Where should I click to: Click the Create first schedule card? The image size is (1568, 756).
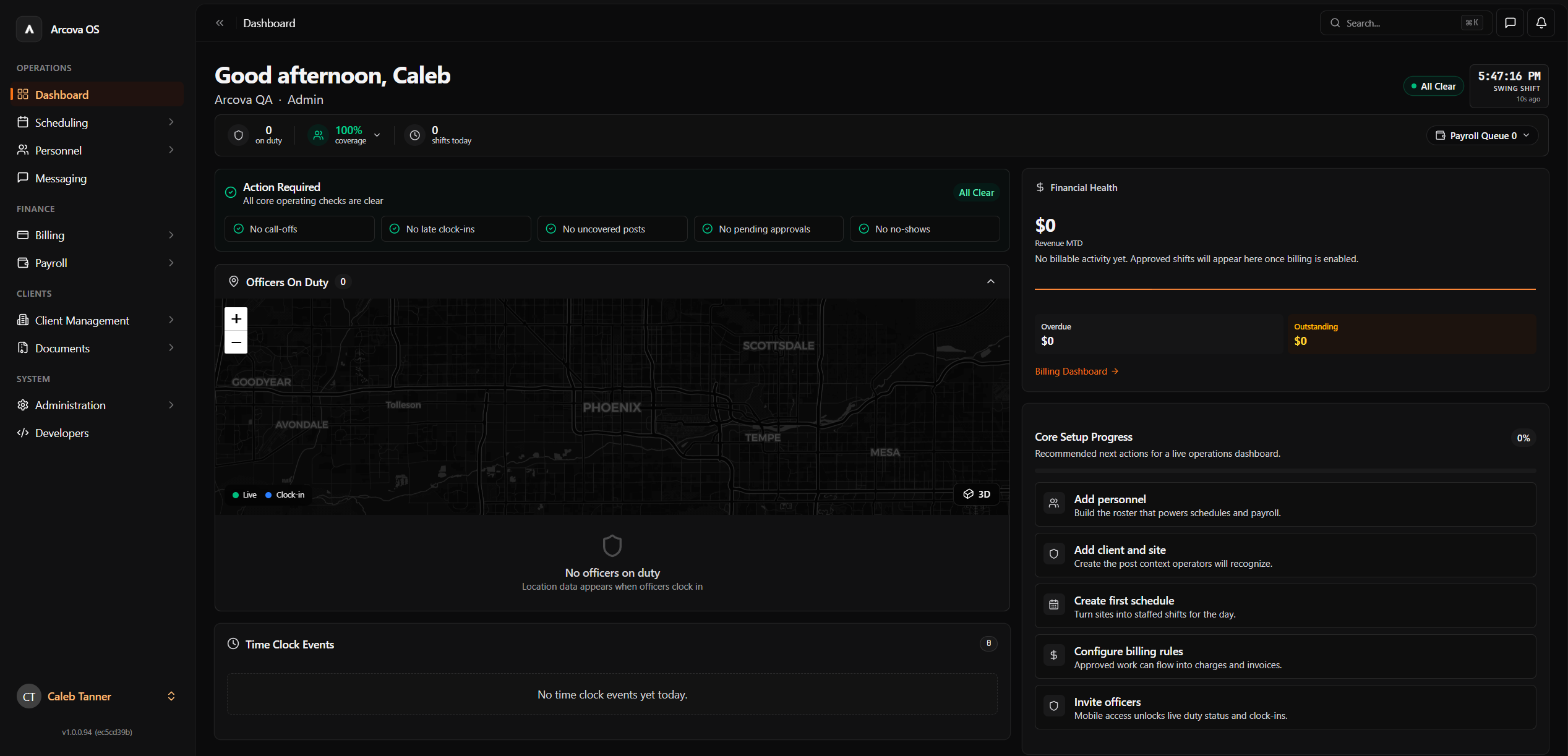click(x=1285, y=606)
